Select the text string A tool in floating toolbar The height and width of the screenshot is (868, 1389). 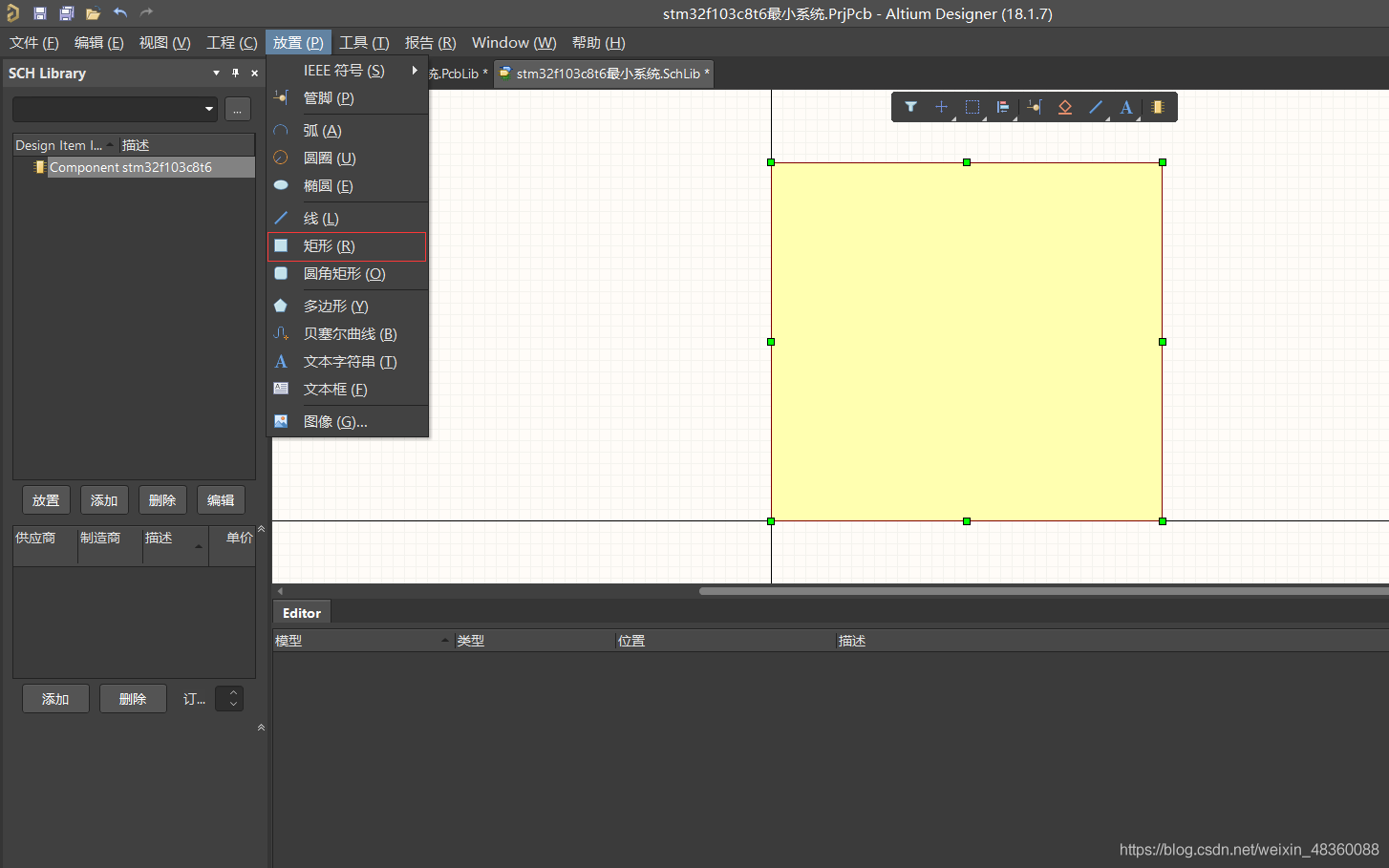[1126, 107]
